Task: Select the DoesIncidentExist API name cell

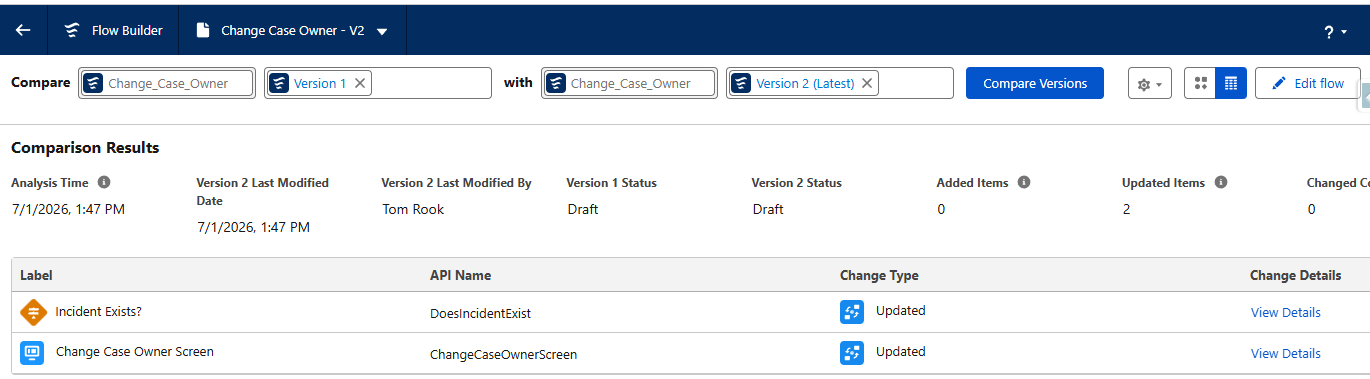Action: coord(480,313)
